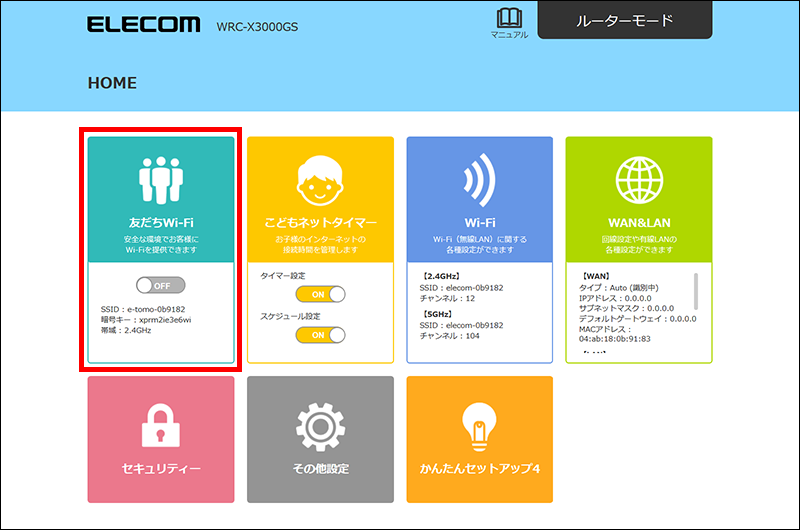800x530 pixels.
Task: Click the 【2.4GHz】 heading in Wi-Fi tile
Action: 440,276
